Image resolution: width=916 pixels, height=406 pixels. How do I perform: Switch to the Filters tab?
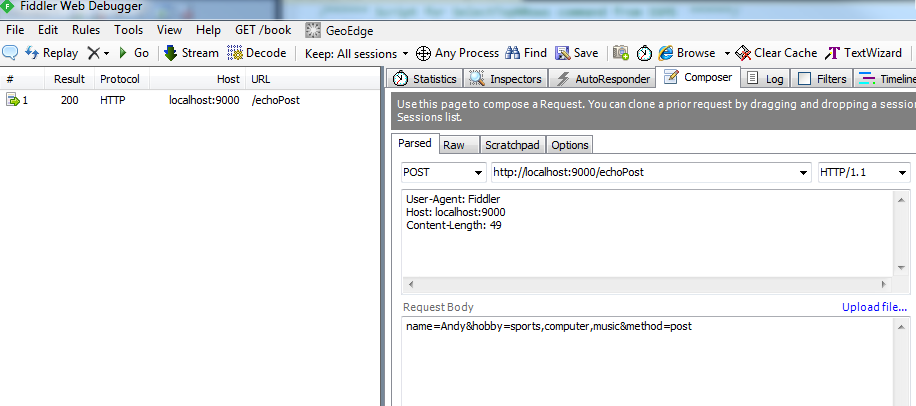point(823,78)
